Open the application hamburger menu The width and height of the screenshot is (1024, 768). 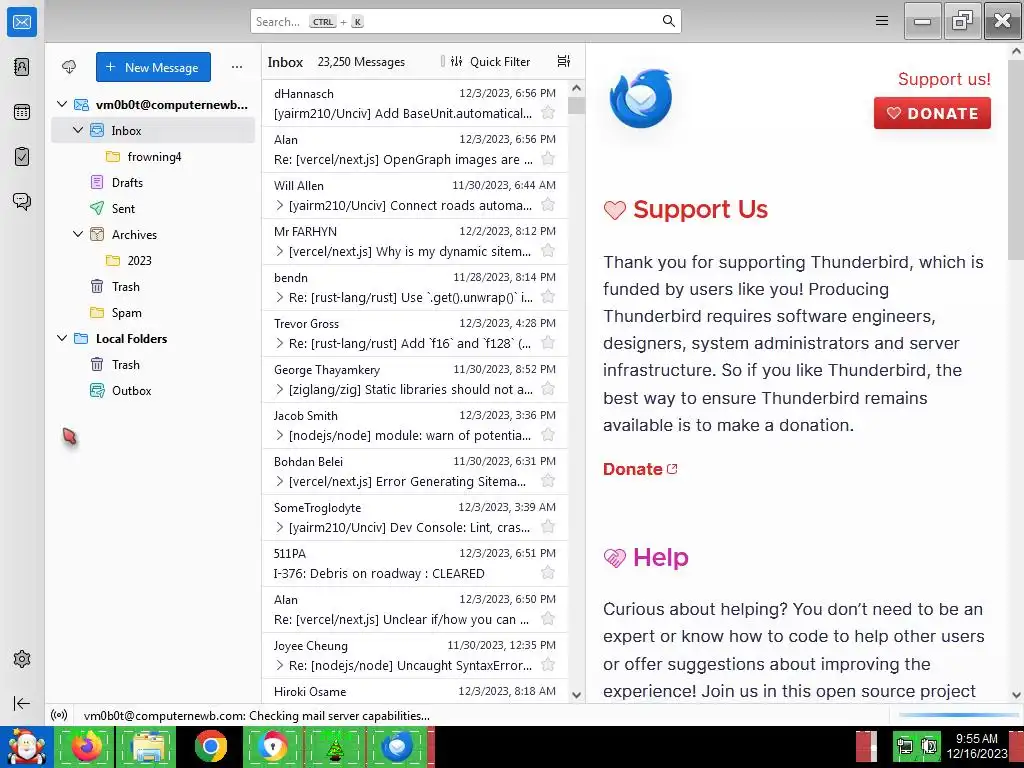pyautogui.click(x=882, y=21)
